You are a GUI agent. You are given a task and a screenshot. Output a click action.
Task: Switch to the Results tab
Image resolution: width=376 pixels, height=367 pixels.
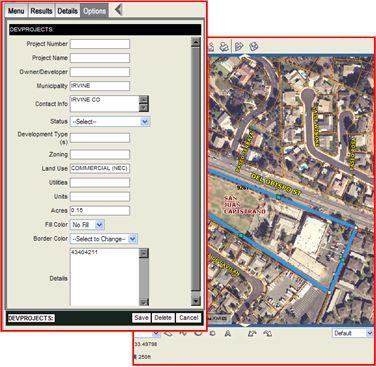pyautogui.click(x=41, y=11)
